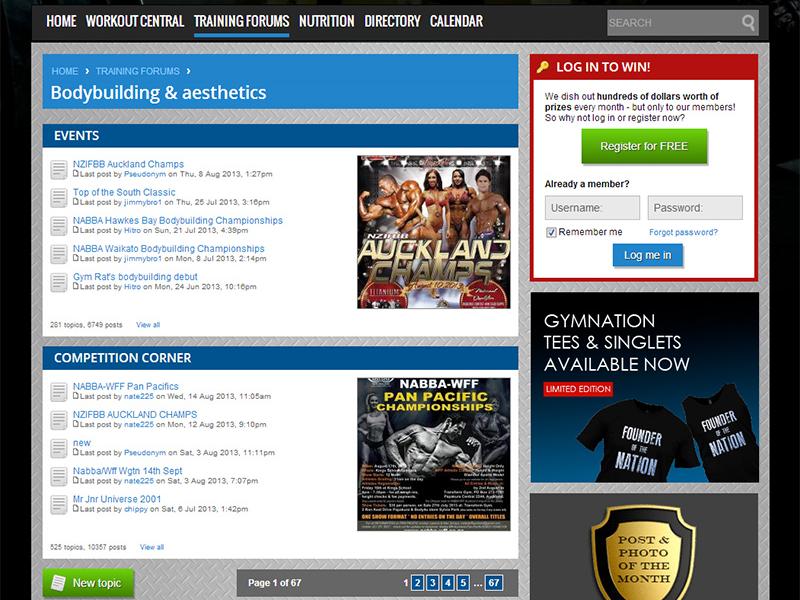Toggle the Remember me checkbox
This screenshot has width=800, height=600.
(551, 232)
